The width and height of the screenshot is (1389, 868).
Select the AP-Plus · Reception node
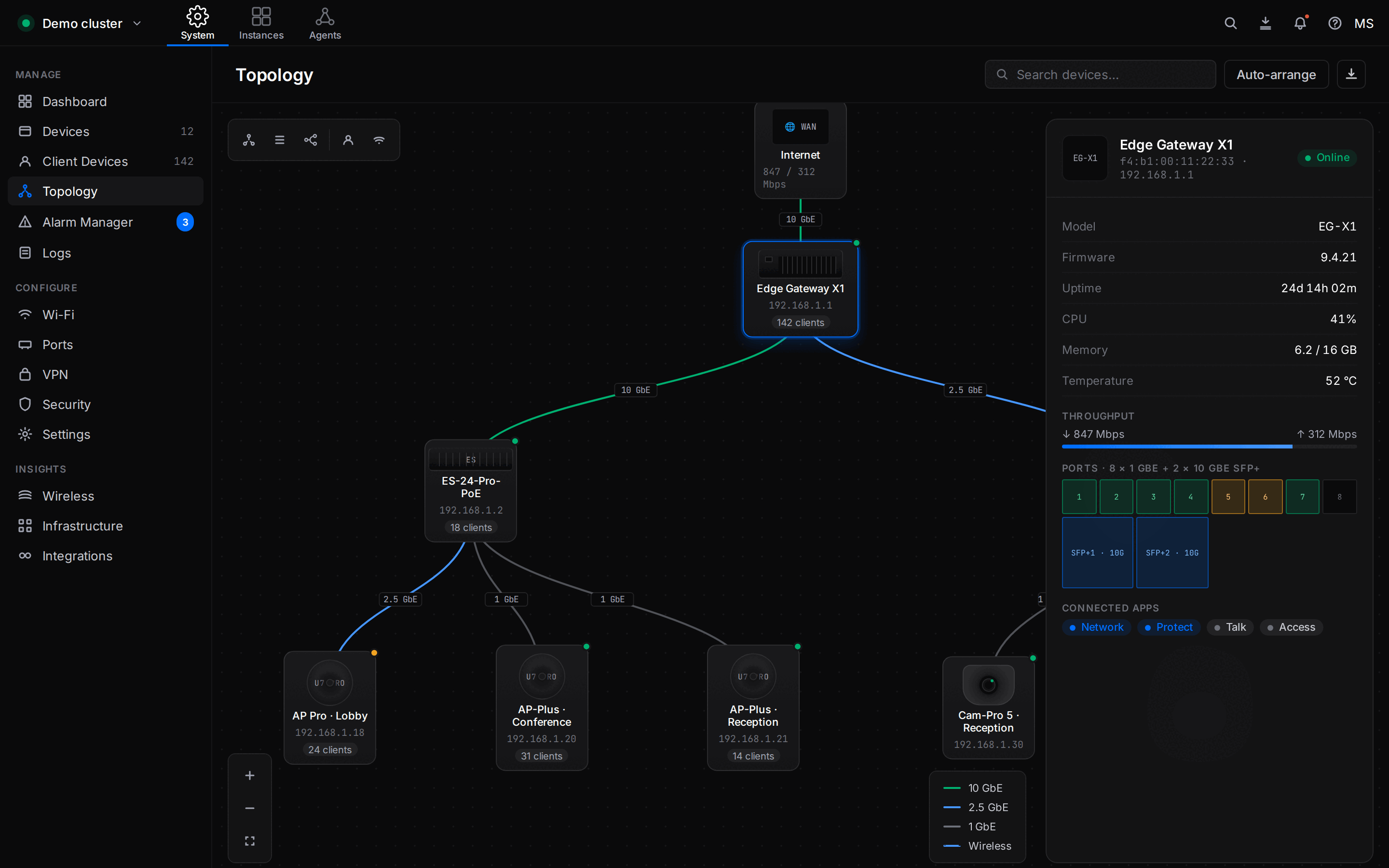[x=753, y=708]
